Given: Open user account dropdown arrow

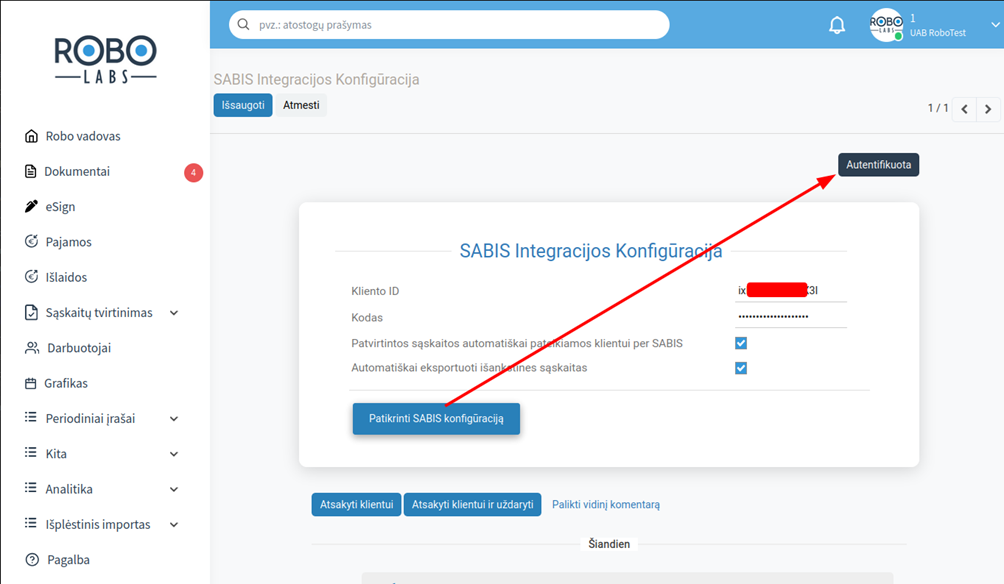Looking at the screenshot, I should [995, 25].
